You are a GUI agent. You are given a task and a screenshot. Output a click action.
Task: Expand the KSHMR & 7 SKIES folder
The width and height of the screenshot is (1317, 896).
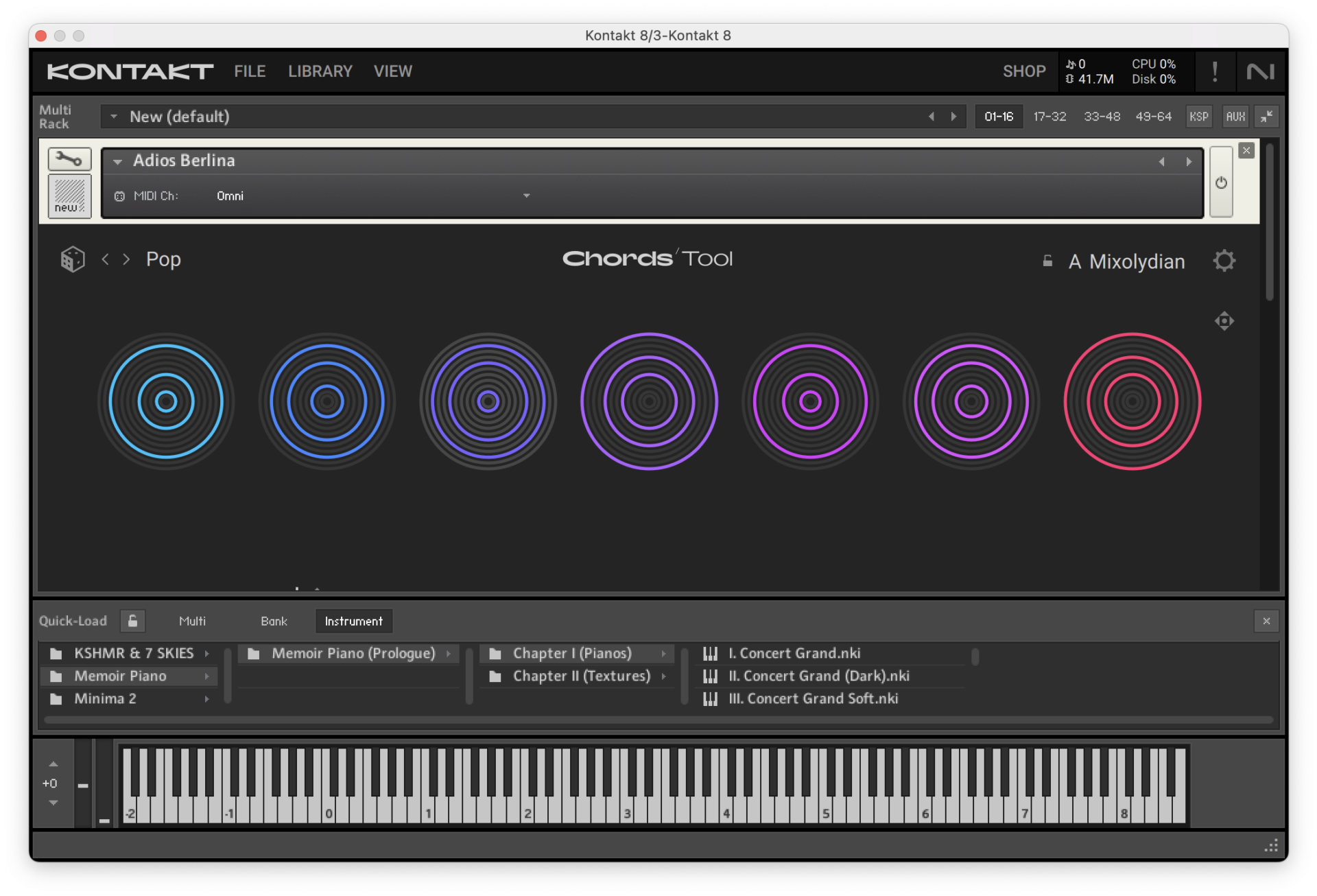point(129,653)
